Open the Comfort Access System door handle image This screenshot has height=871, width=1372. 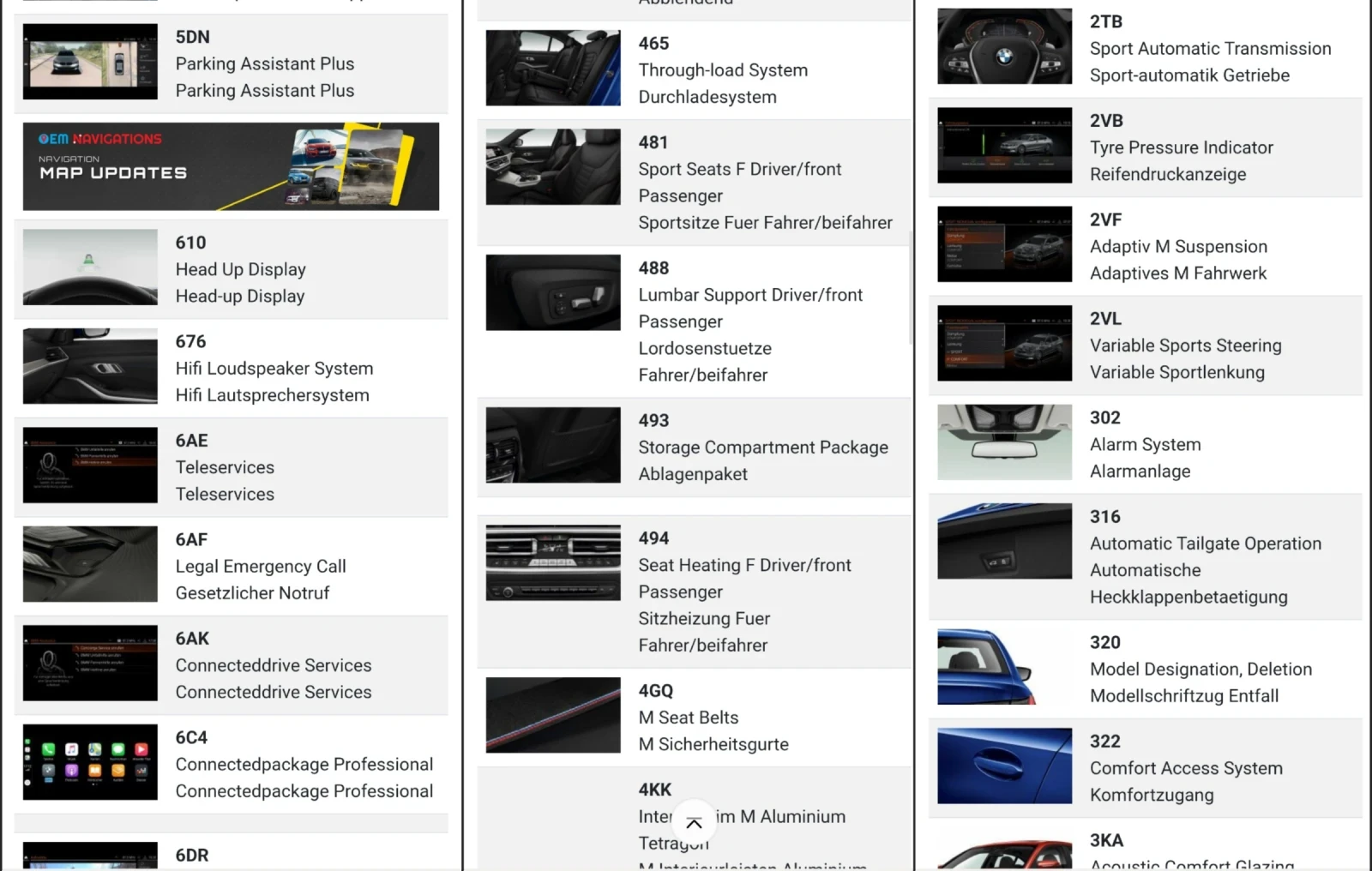point(1004,766)
